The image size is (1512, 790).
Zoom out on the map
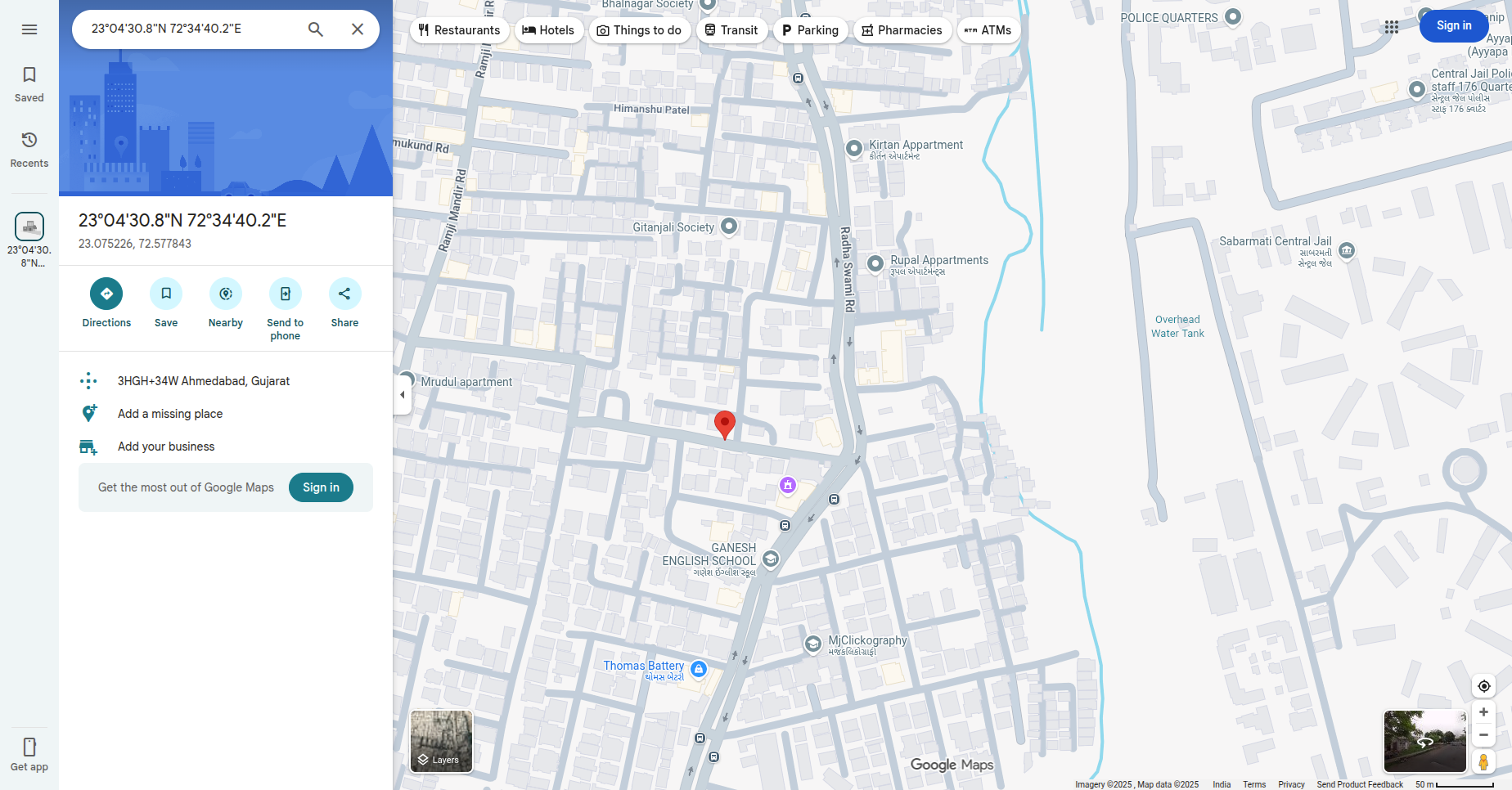coord(1483,735)
